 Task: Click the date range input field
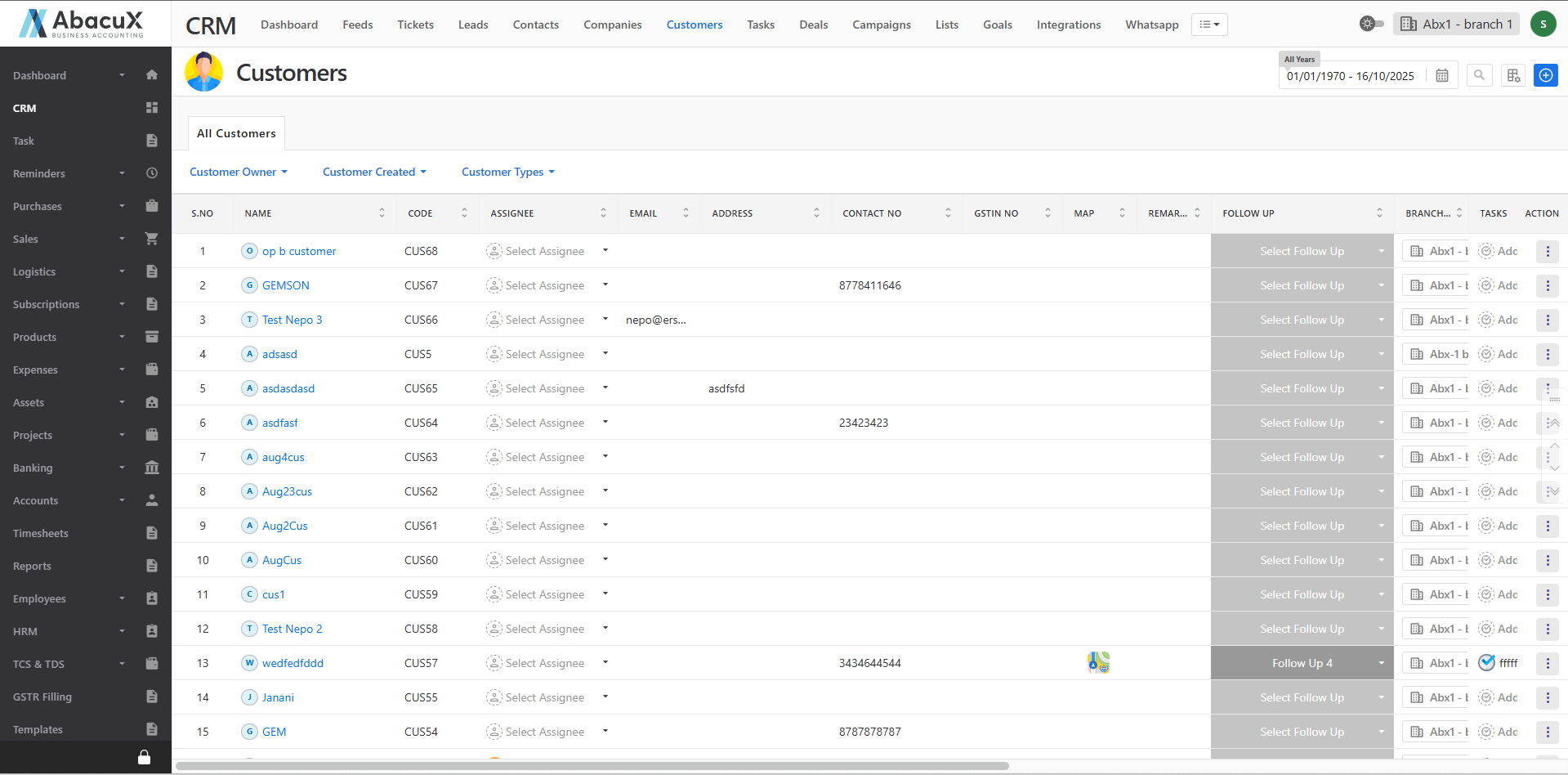[1351, 76]
